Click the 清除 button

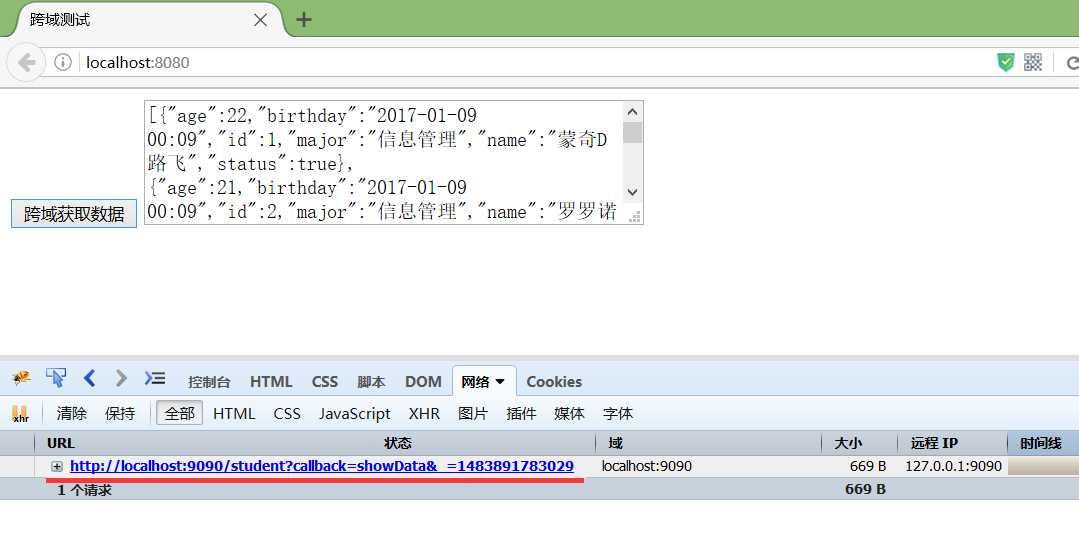pos(72,414)
